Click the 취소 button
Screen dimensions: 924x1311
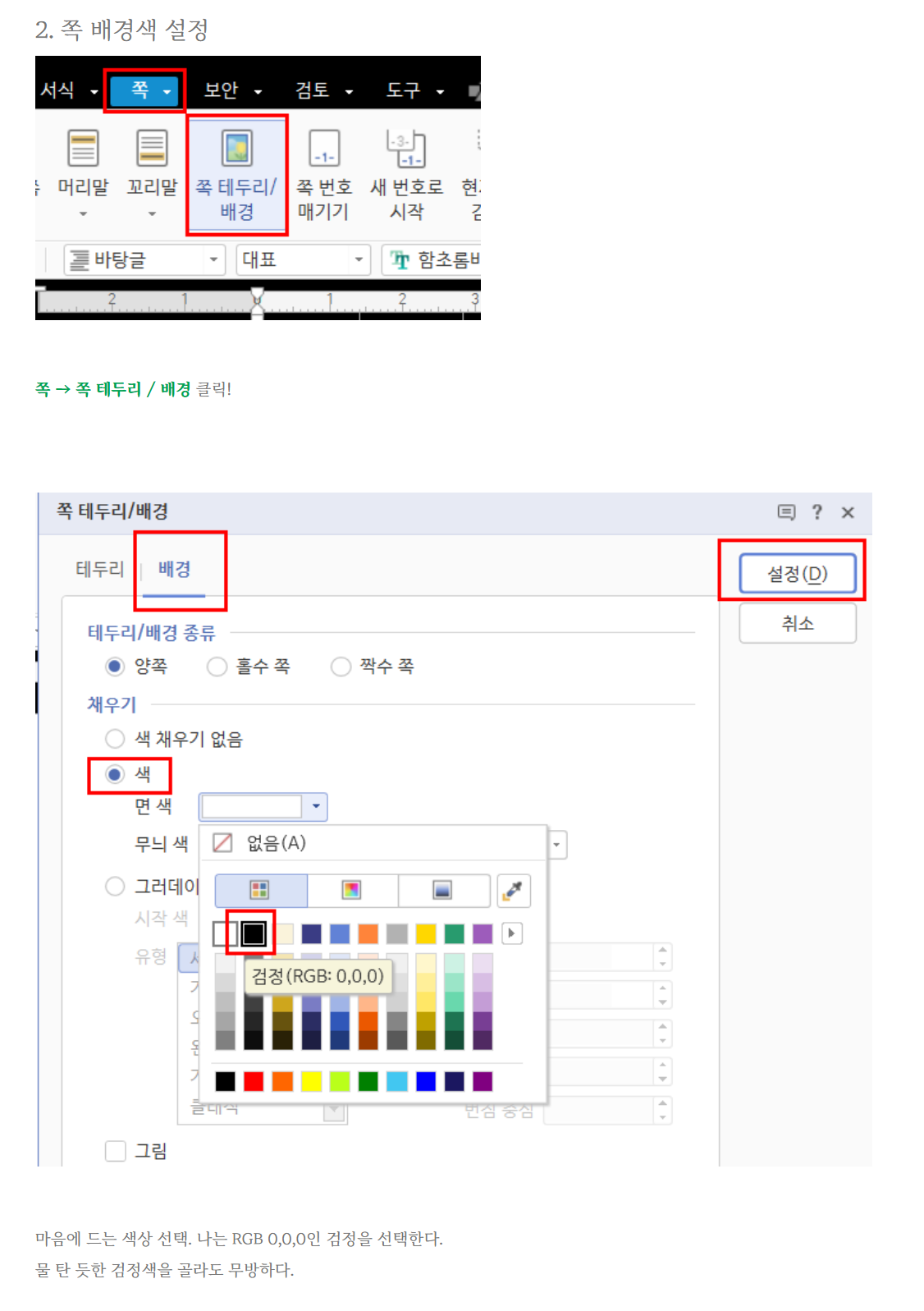(x=798, y=624)
